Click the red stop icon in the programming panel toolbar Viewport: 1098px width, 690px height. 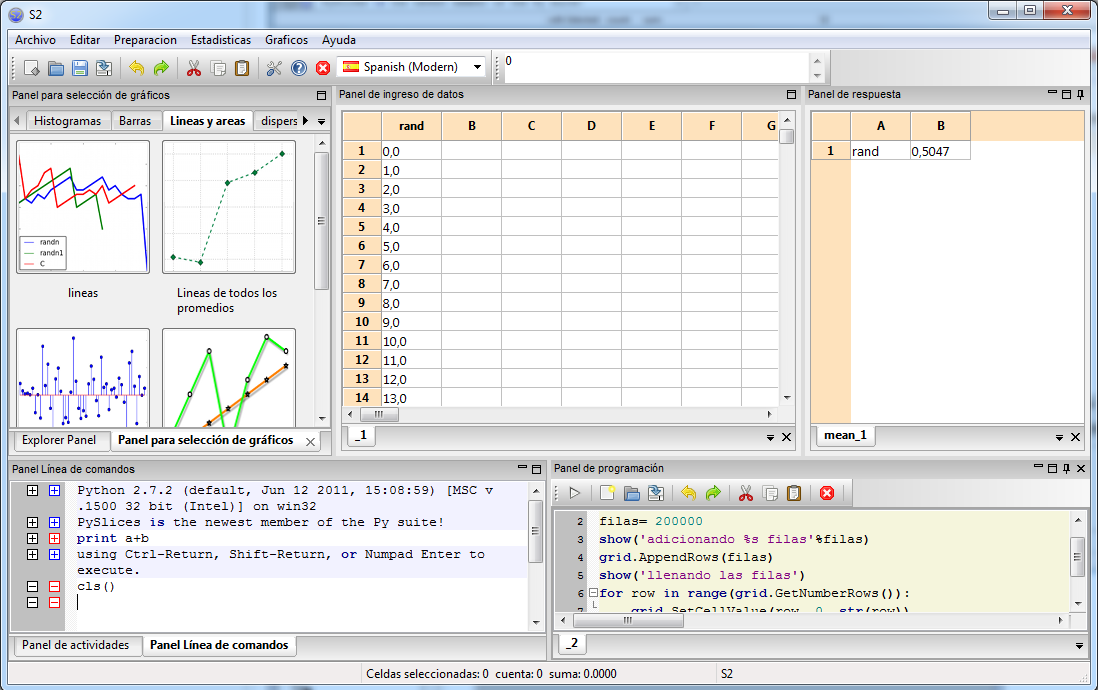tap(827, 492)
